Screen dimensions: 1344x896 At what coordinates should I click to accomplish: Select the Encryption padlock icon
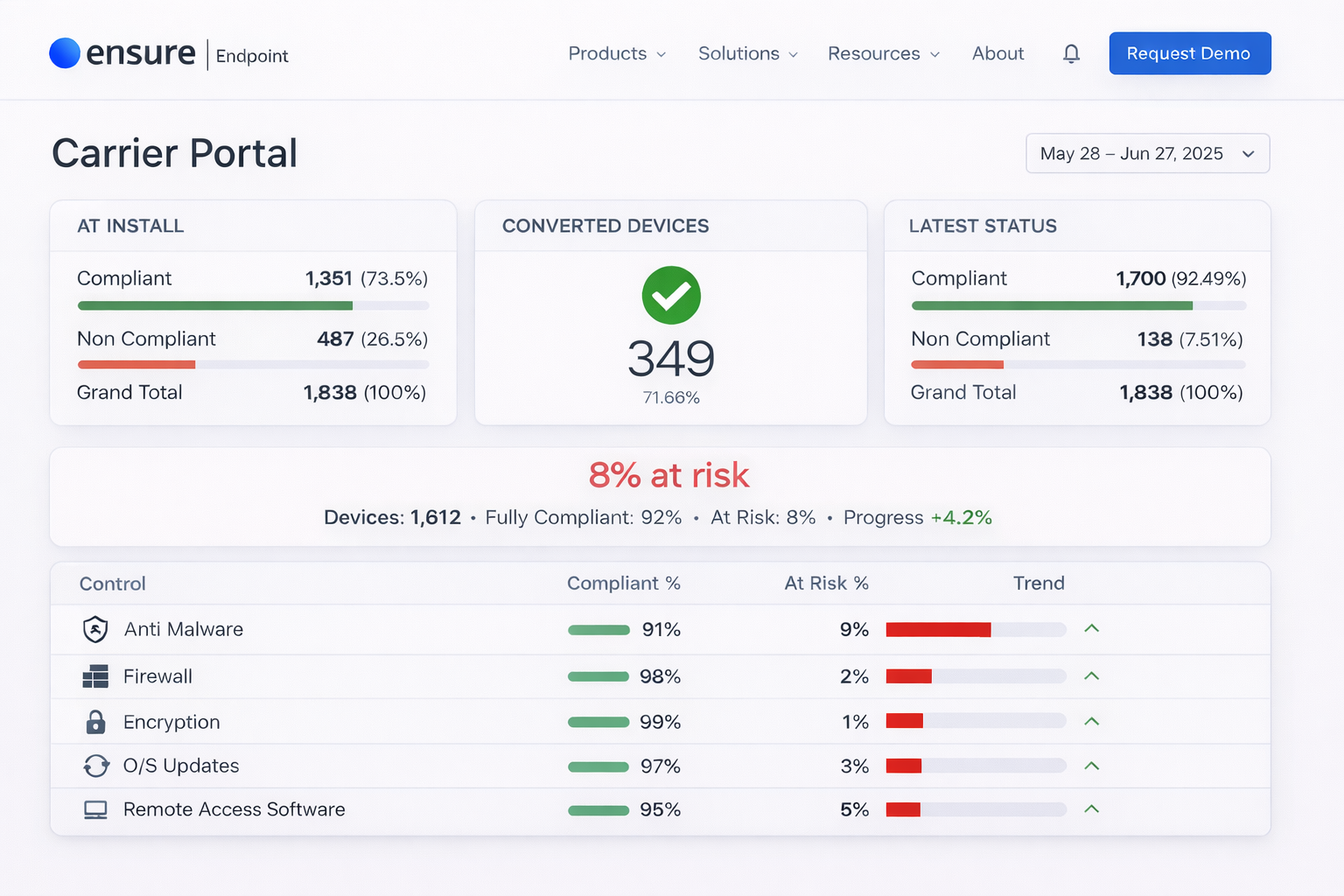click(x=95, y=722)
